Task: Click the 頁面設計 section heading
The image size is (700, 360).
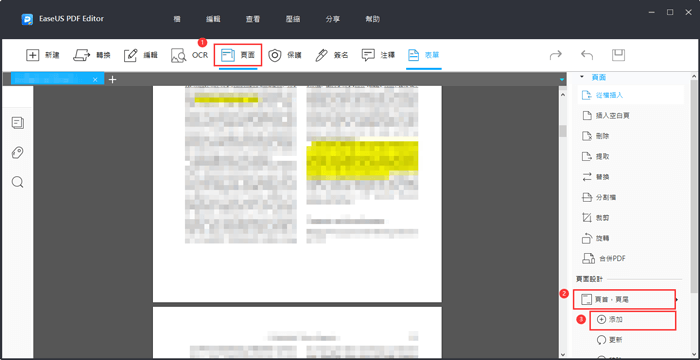Action: (589, 279)
